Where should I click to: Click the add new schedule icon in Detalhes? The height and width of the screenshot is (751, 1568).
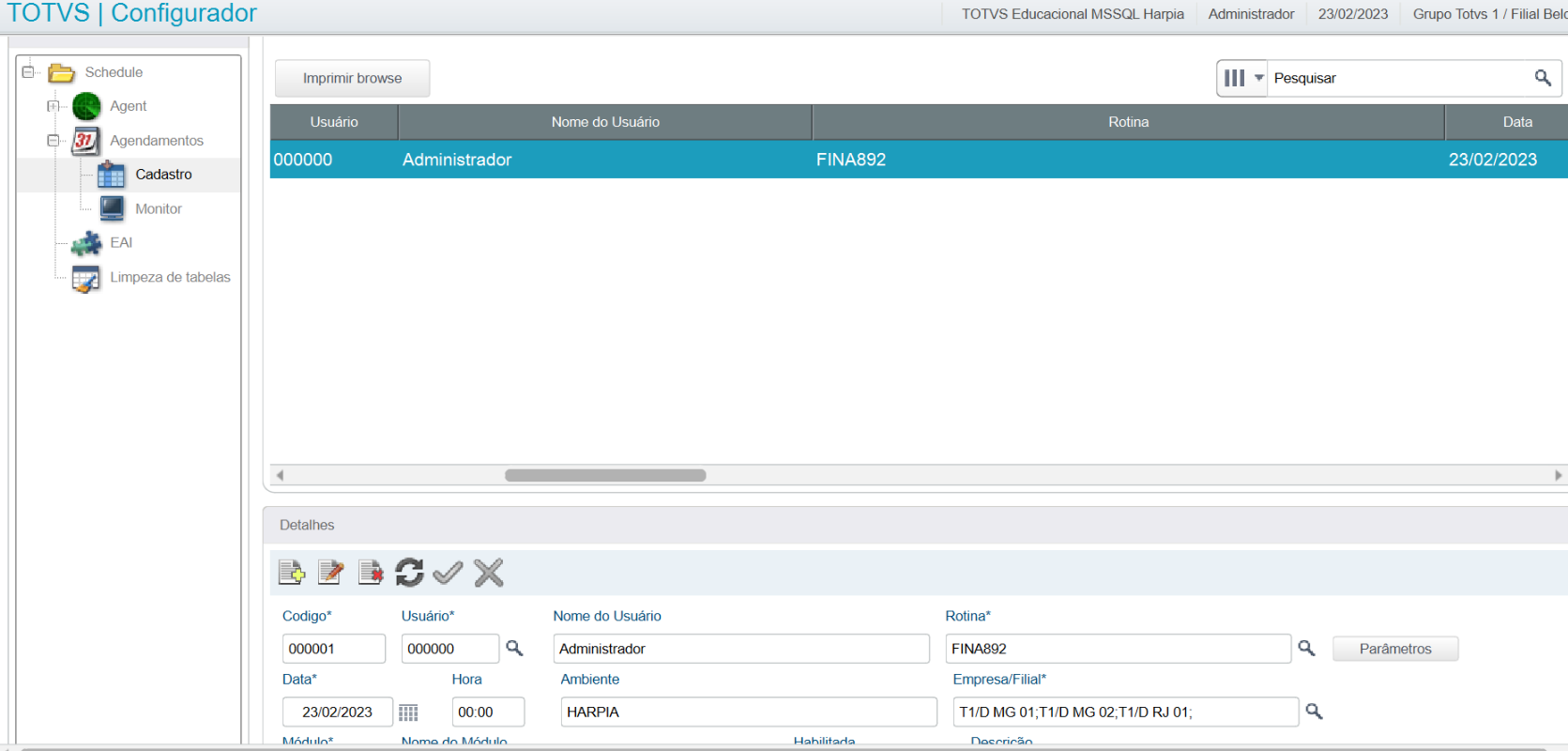(x=292, y=572)
